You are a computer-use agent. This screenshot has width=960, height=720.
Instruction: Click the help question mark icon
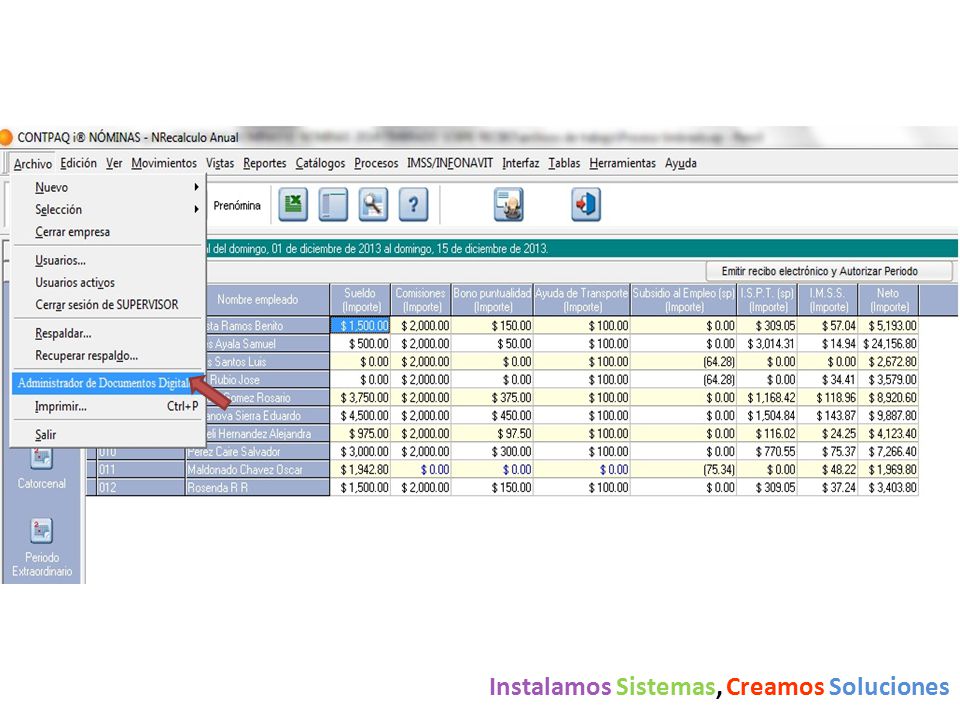point(414,204)
